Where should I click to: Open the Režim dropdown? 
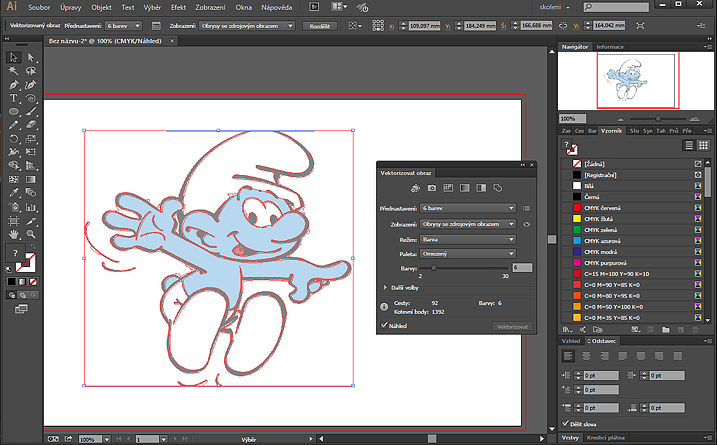click(468, 239)
